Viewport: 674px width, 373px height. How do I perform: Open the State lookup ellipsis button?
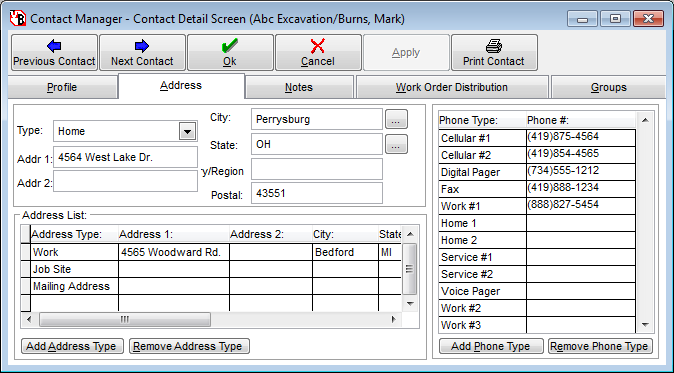396,144
